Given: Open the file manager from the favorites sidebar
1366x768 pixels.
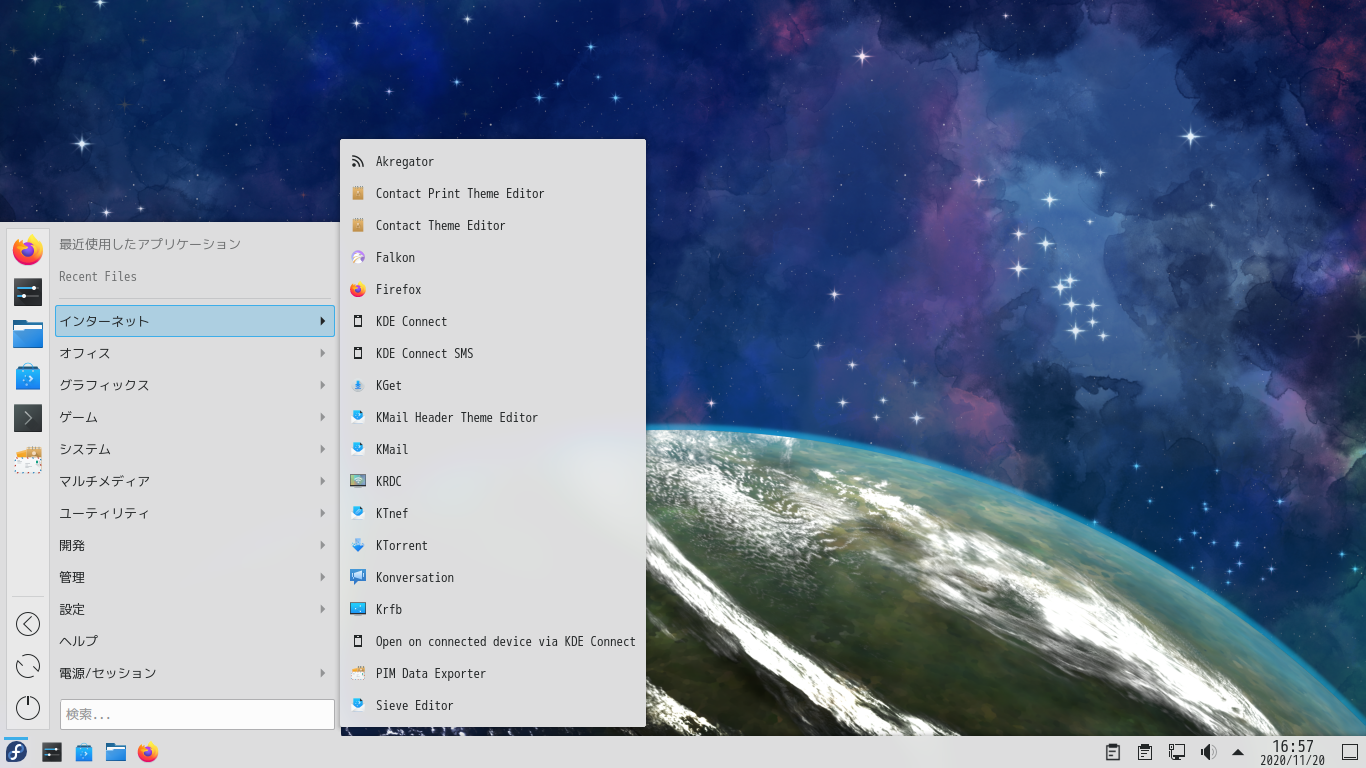Looking at the screenshot, I should (x=28, y=334).
